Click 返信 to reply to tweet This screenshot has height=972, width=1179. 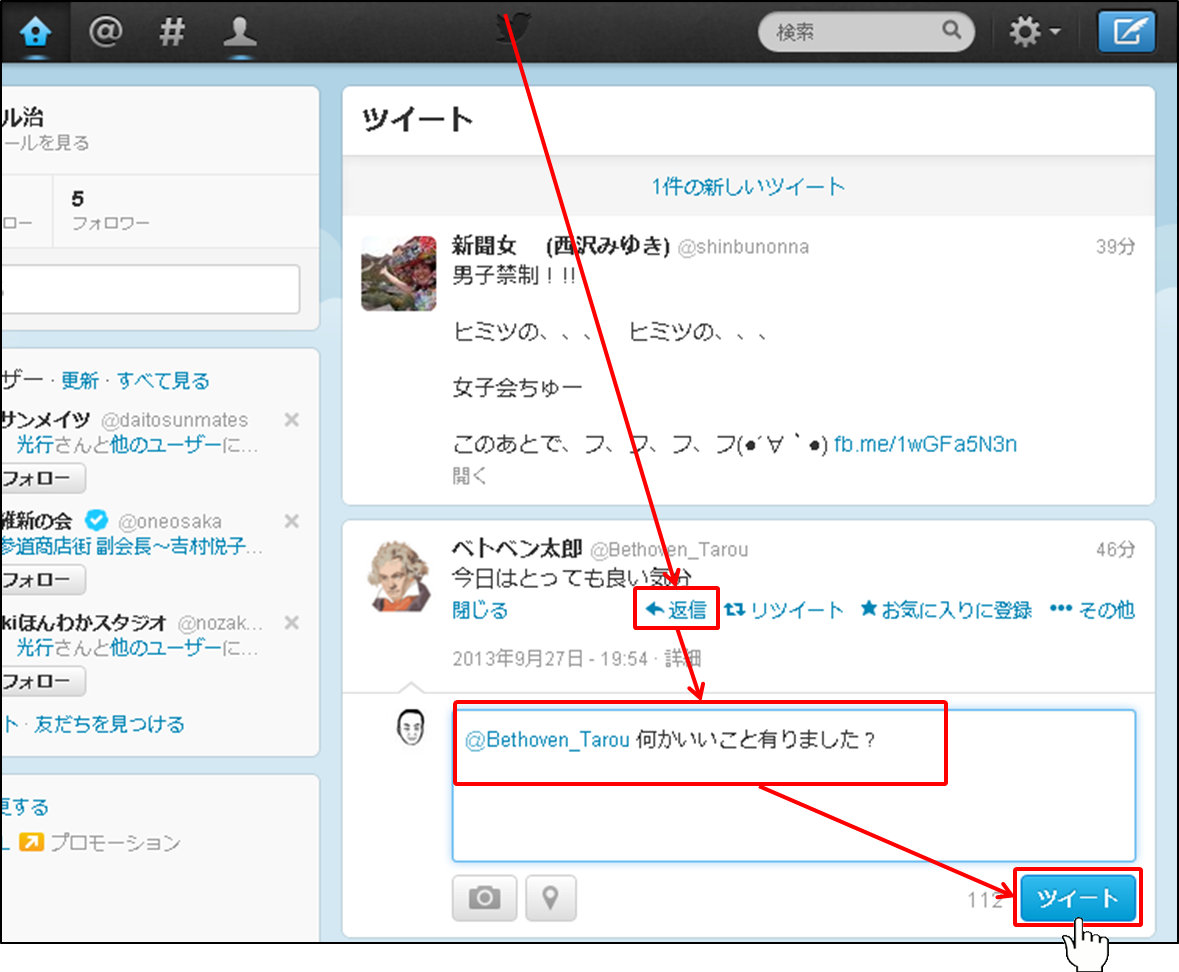pos(677,610)
